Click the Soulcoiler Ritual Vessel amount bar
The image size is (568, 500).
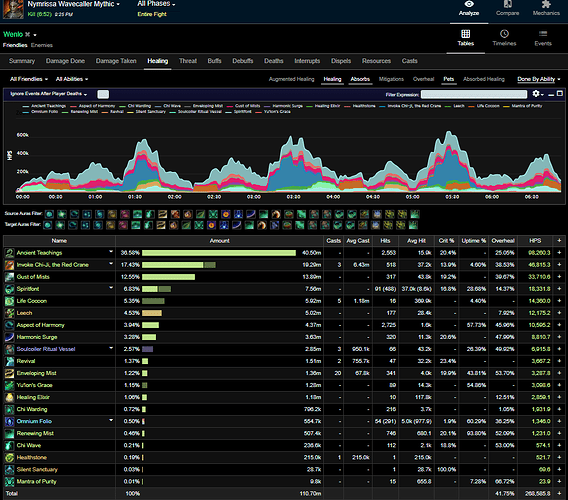pyautogui.click(x=147, y=349)
